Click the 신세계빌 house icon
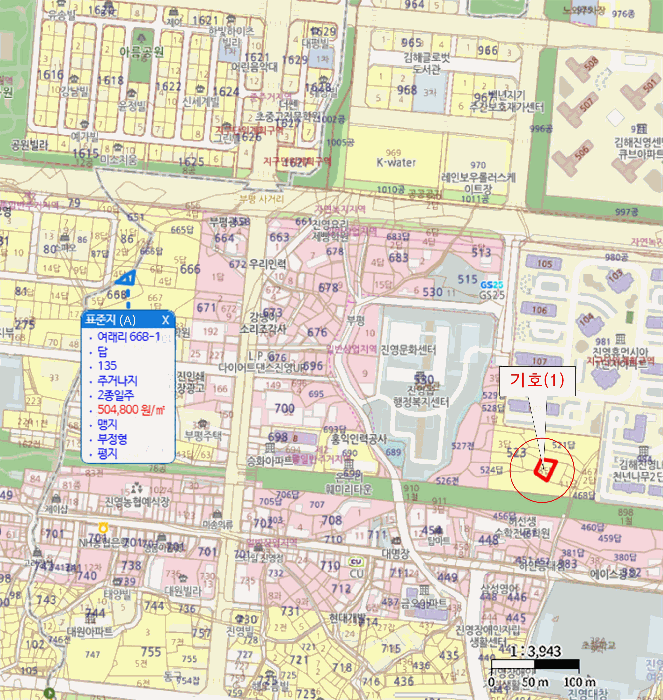Image resolution: width=663 pixels, height=700 pixels. pyautogui.click(x=200, y=89)
